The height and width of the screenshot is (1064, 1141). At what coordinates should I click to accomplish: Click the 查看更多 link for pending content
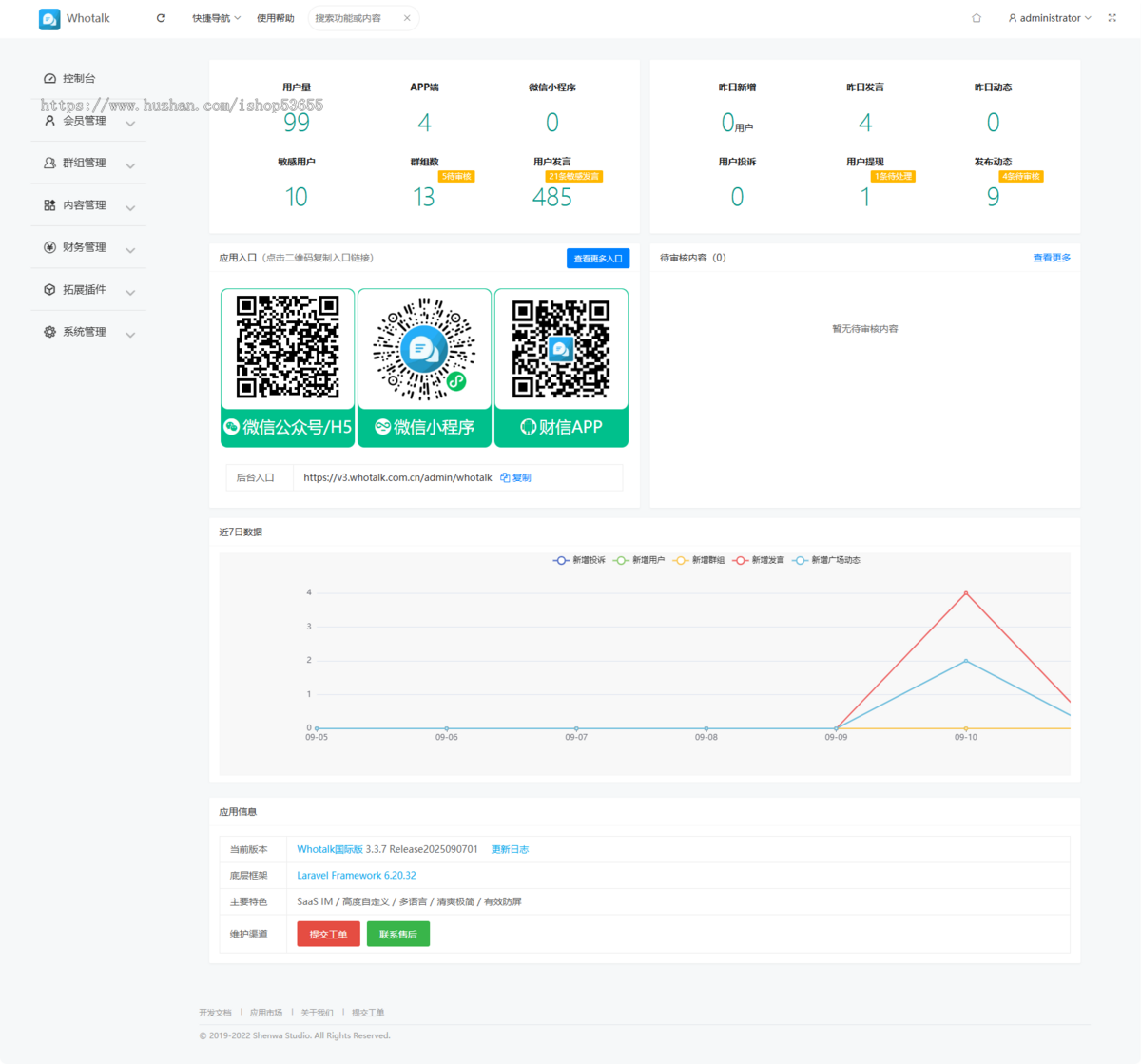(x=1052, y=258)
